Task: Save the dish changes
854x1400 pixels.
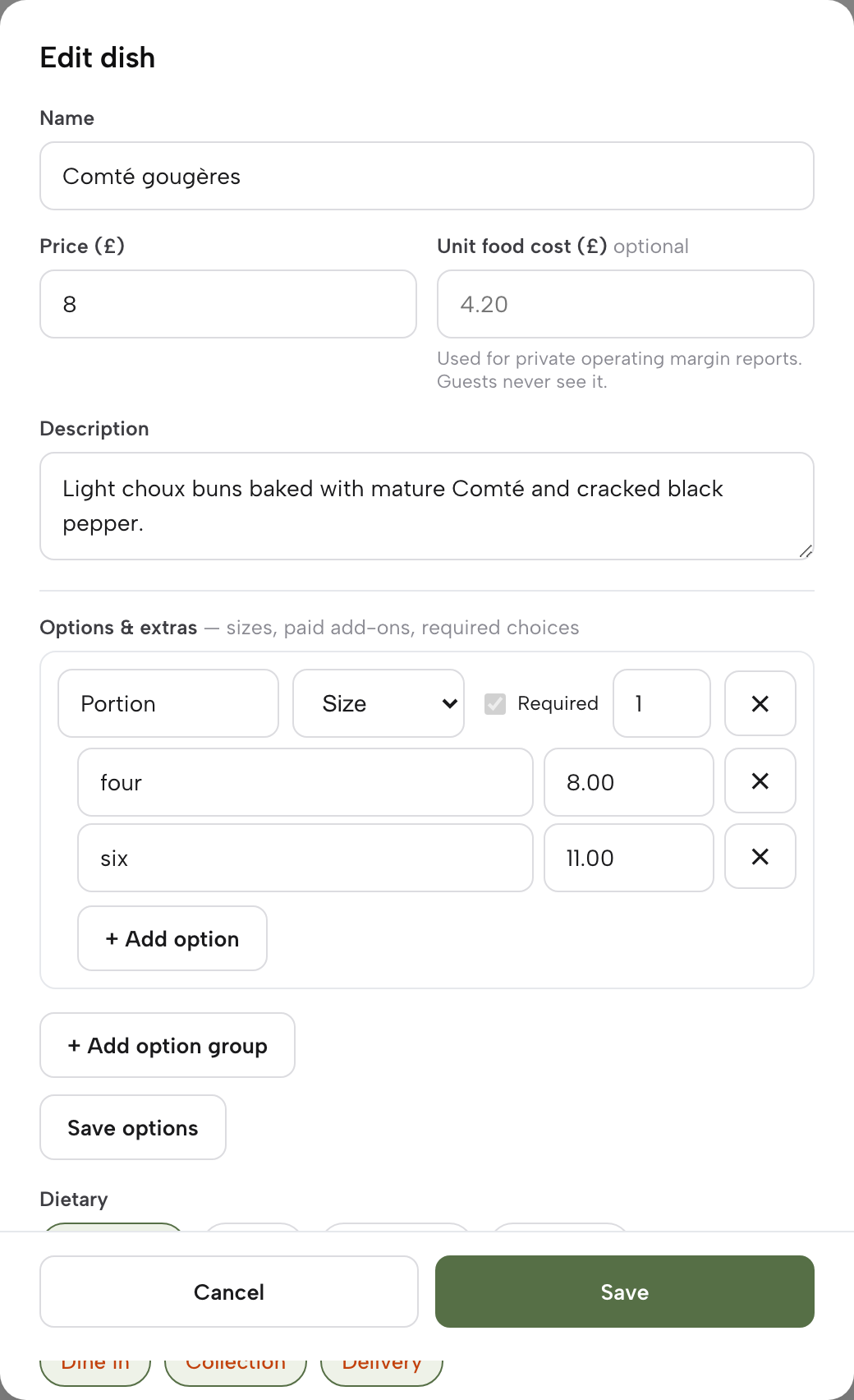Action: [625, 1292]
